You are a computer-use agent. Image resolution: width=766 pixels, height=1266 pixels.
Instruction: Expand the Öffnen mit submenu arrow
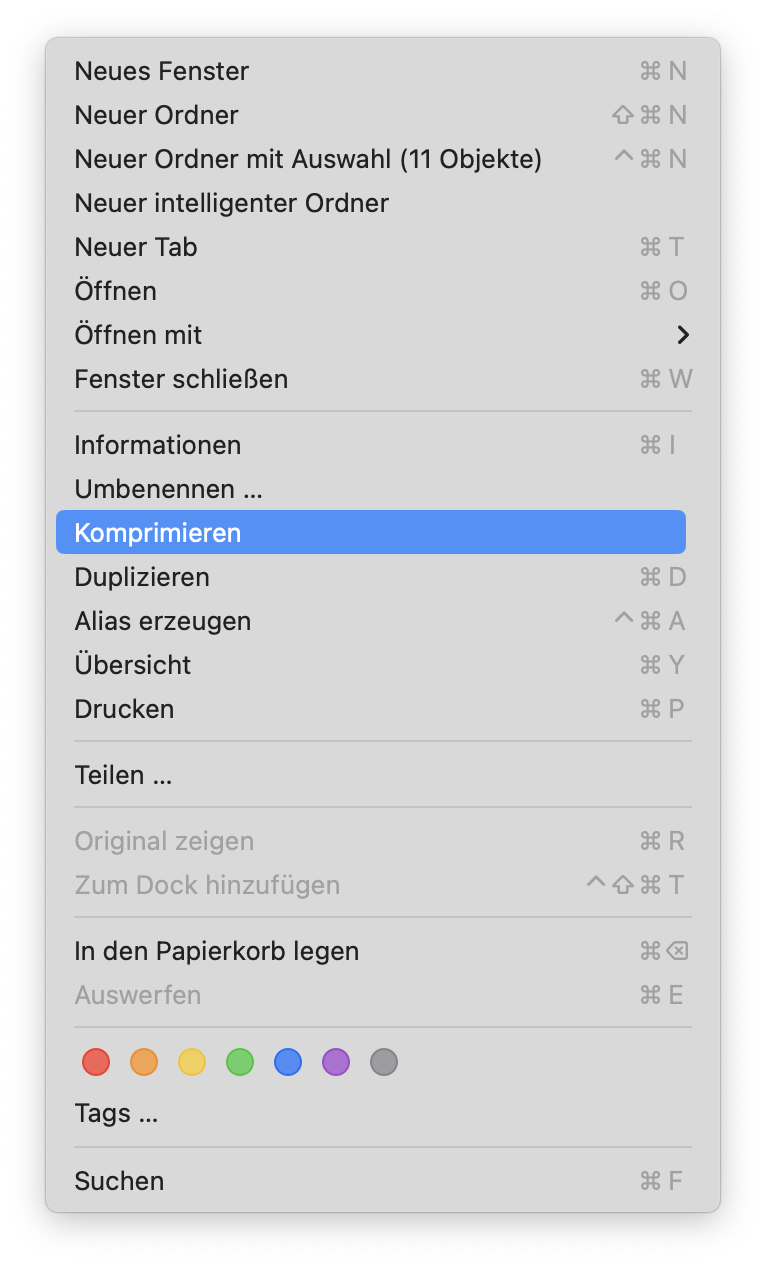(683, 335)
